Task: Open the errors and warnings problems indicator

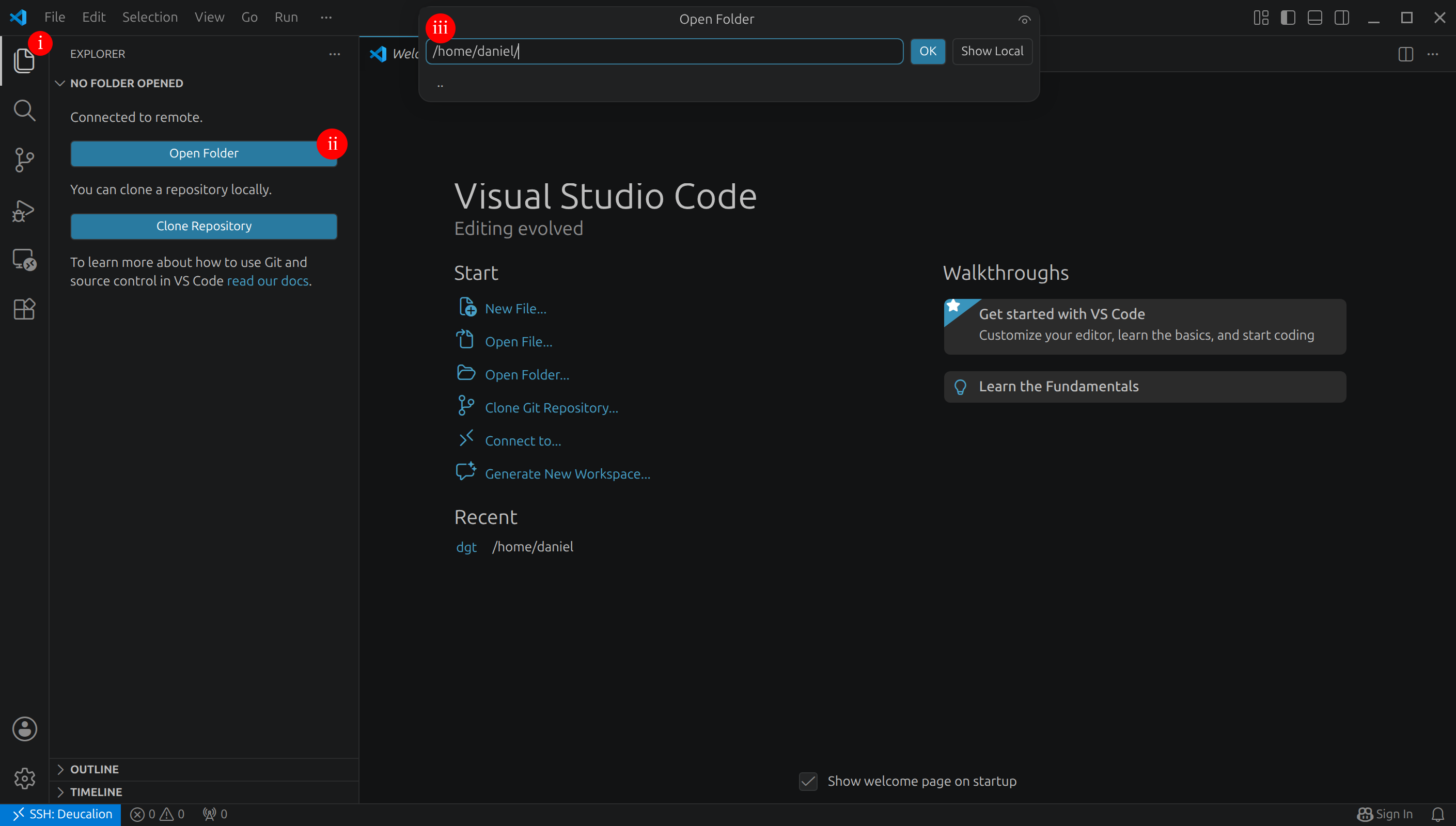Action: point(158,814)
